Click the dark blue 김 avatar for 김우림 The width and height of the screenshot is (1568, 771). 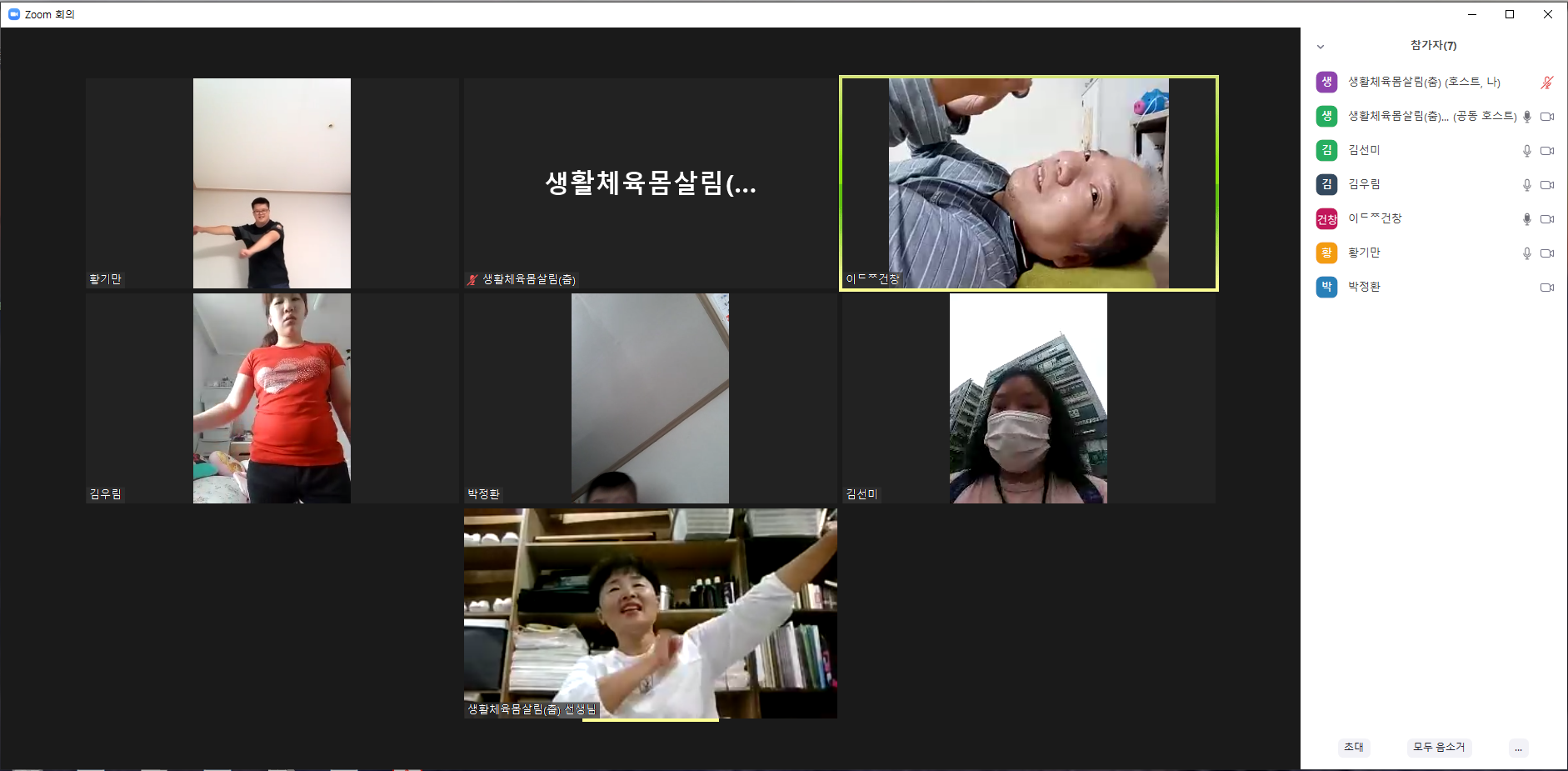1326,184
